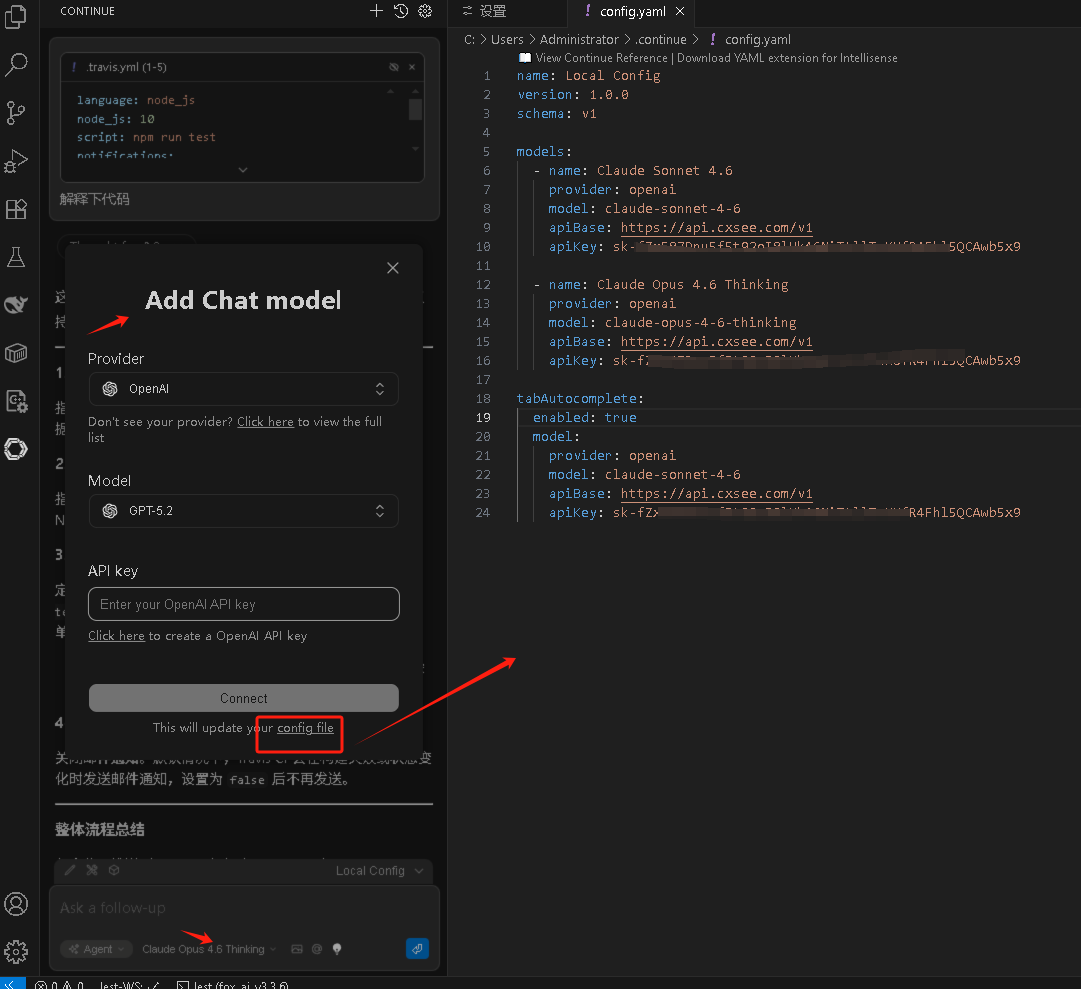Open the Extensions view
The width and height of the screenshot is (1081, 989).
click(16, 209)
